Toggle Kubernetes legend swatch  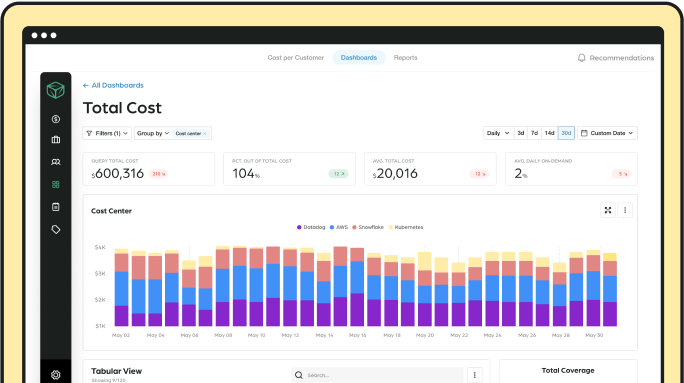click(390, 227)
